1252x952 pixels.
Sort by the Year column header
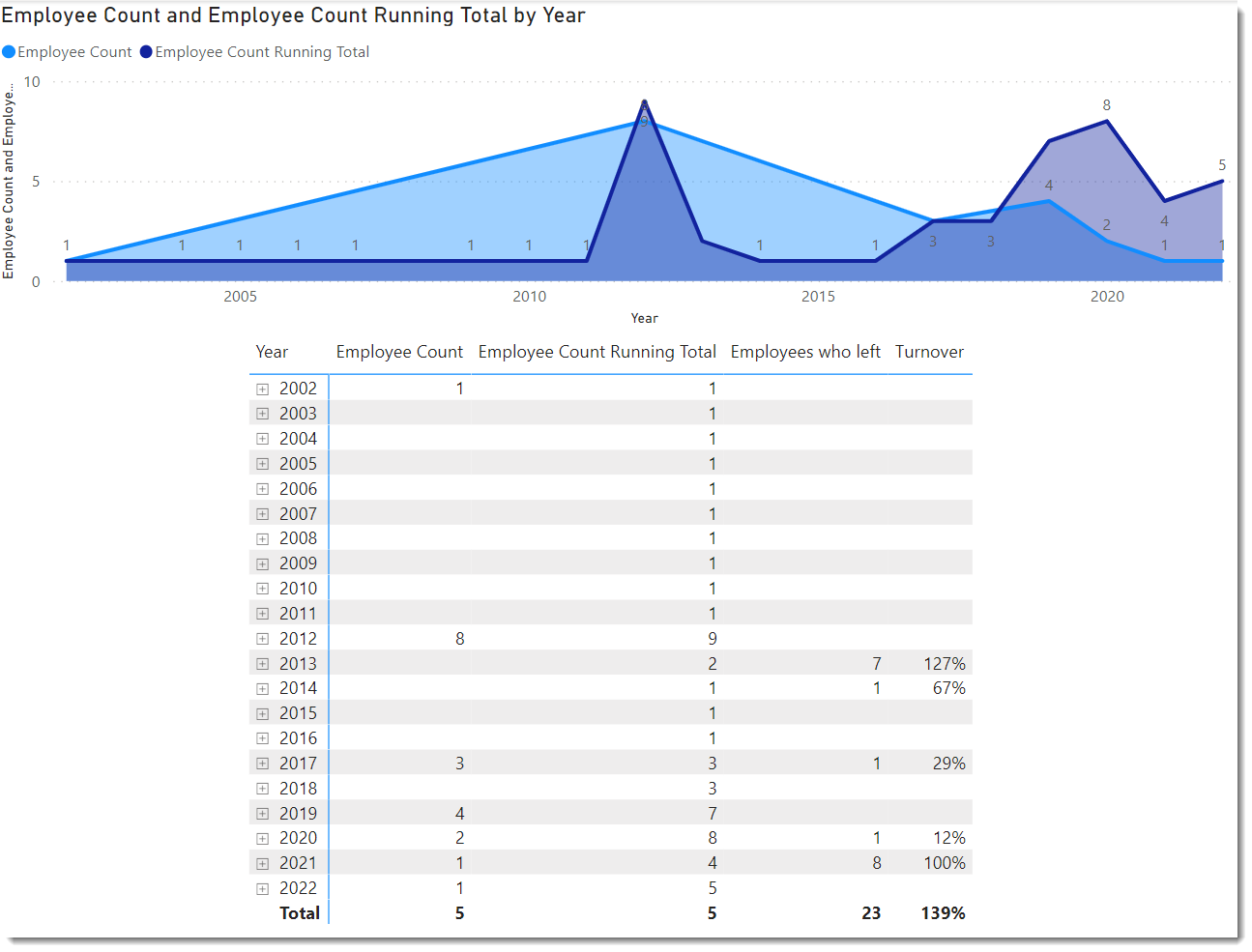(x=272, y=352)
